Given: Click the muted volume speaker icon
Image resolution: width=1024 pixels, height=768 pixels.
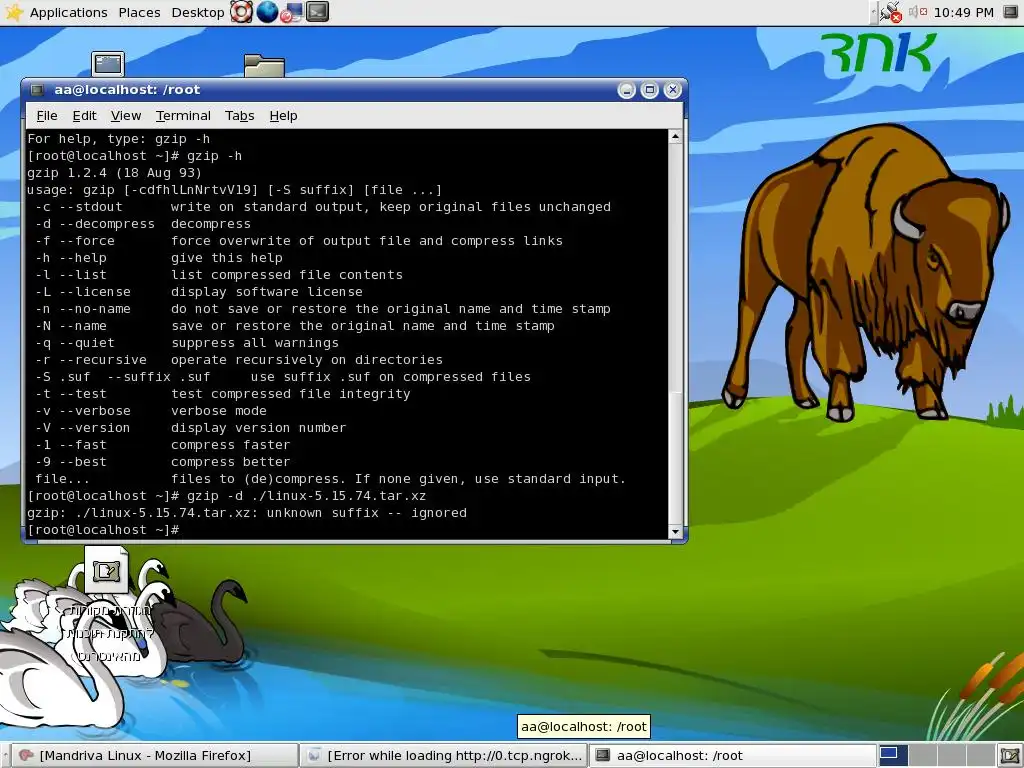Looking at the screenshot, I should 918,12.
